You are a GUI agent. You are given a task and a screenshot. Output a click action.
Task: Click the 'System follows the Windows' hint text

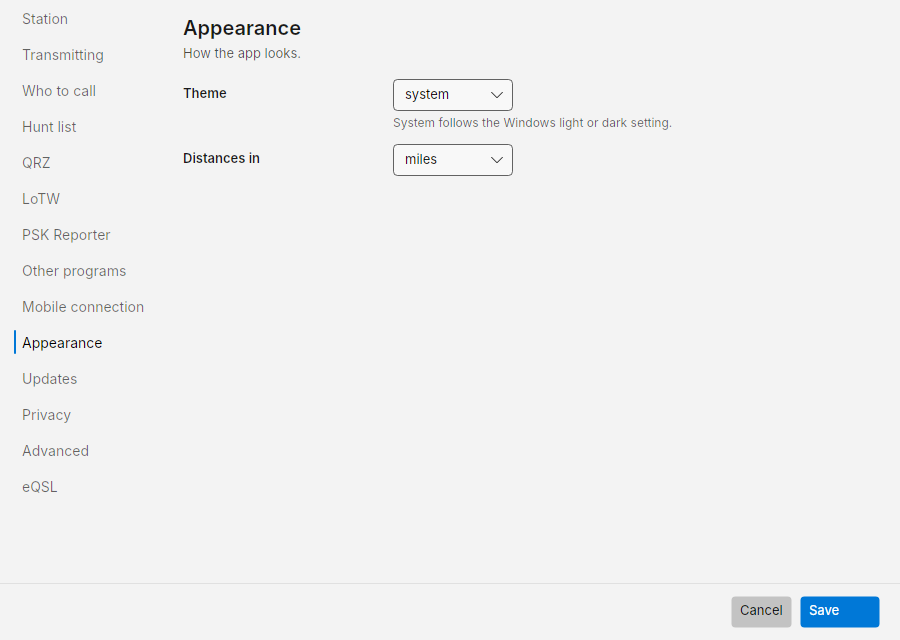pos(532,123)
